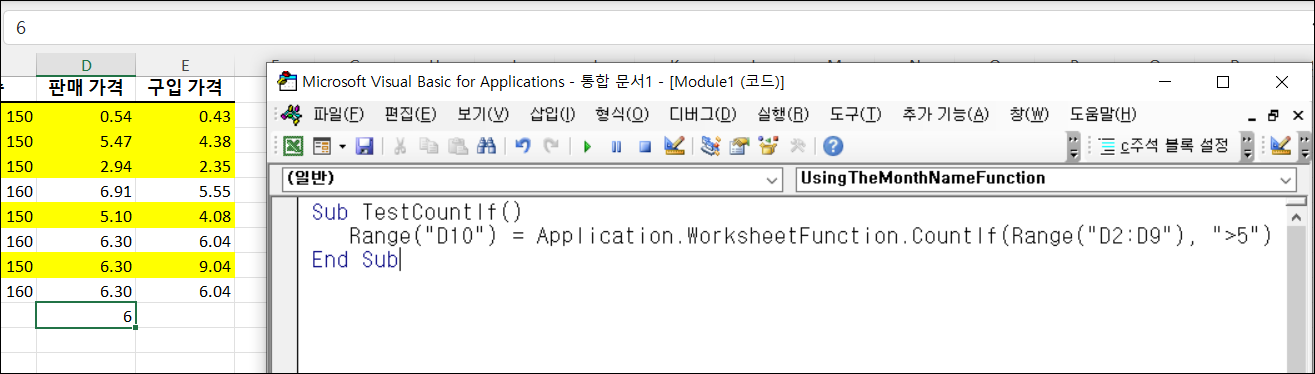Select cell with value 2.94
1315x374 pixels.
click(x=86, y=165)
